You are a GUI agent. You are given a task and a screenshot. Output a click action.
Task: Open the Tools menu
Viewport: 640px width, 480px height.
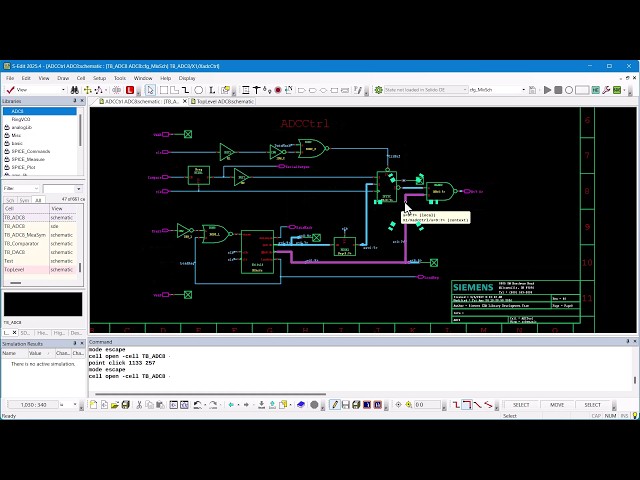[x=120, y=78]
